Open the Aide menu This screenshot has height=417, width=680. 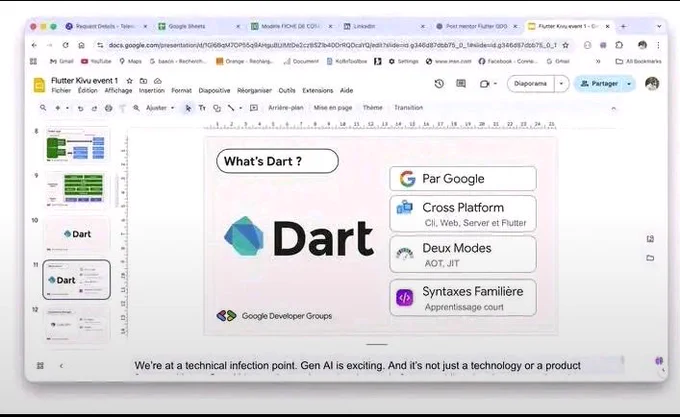pos(346,91)
